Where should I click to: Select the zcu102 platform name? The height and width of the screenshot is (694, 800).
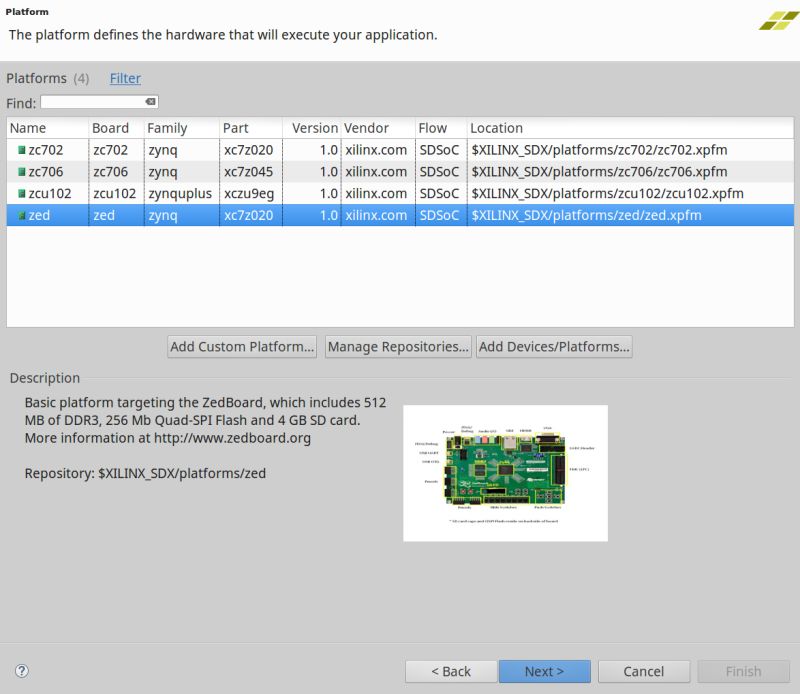pos(50,194)
